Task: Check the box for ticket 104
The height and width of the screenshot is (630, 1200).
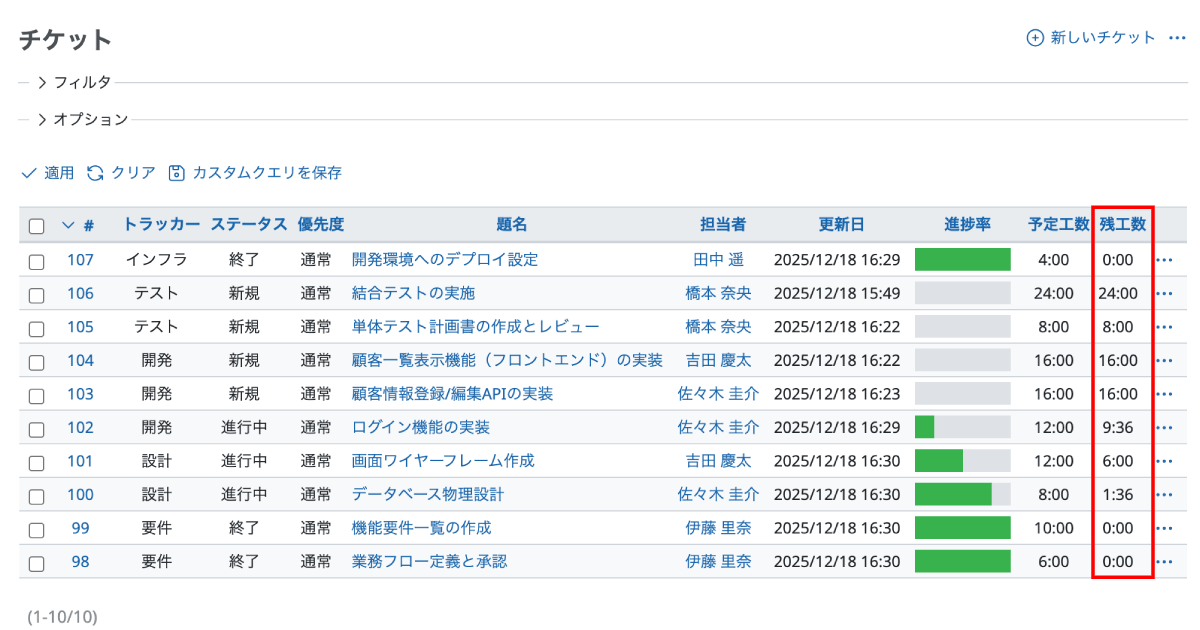Action: point(37,362)
